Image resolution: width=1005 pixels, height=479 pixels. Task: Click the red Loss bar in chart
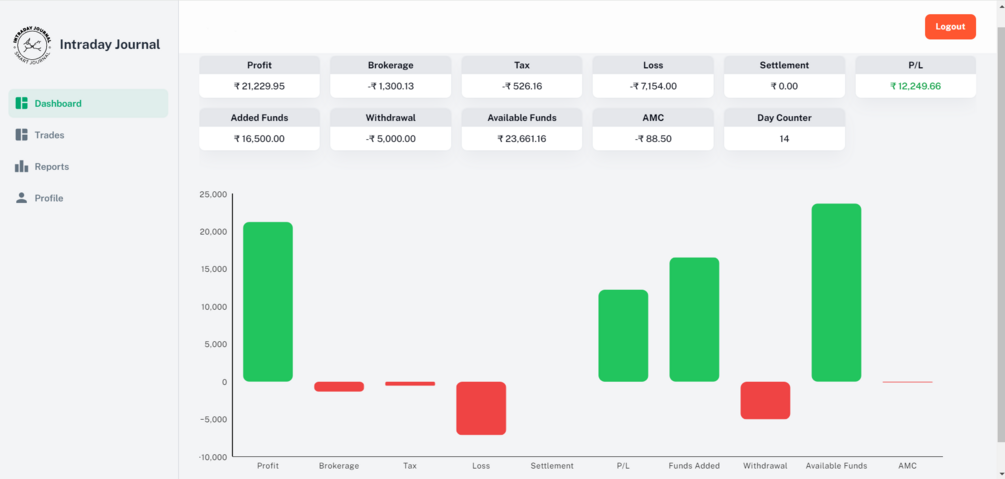pos(481,408)
